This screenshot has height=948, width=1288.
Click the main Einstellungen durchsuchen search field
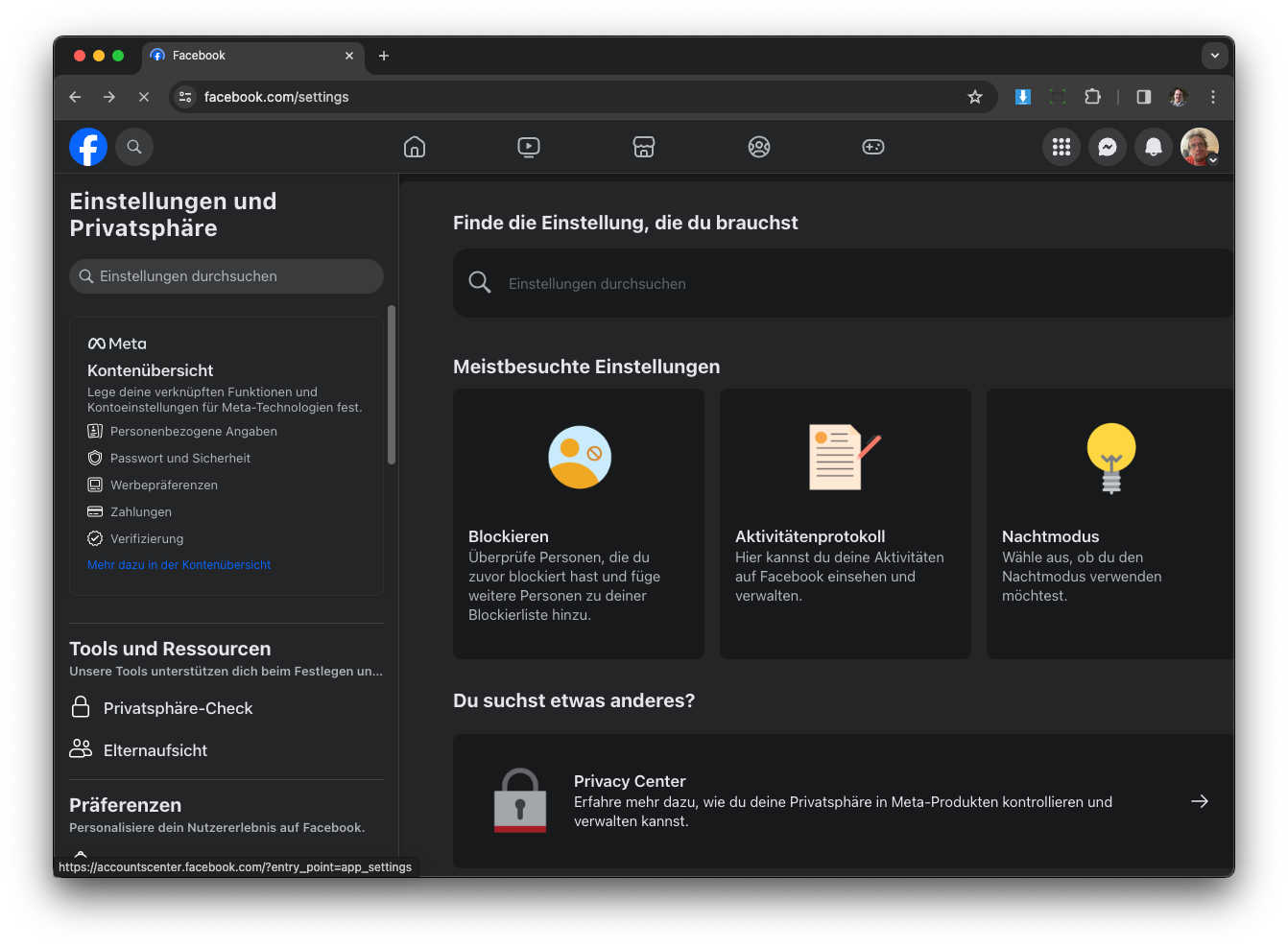click(x=845, y=284)
